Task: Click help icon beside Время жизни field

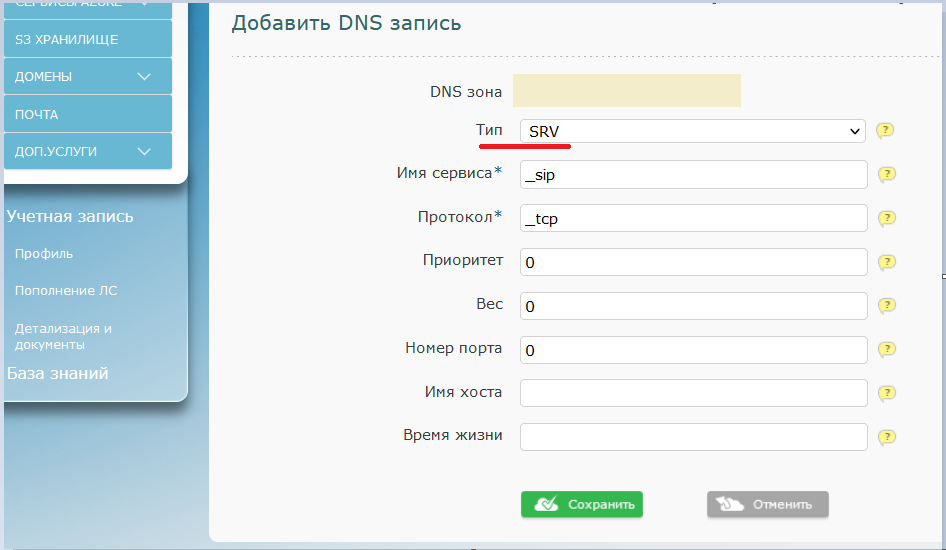Action: (886, 438)
